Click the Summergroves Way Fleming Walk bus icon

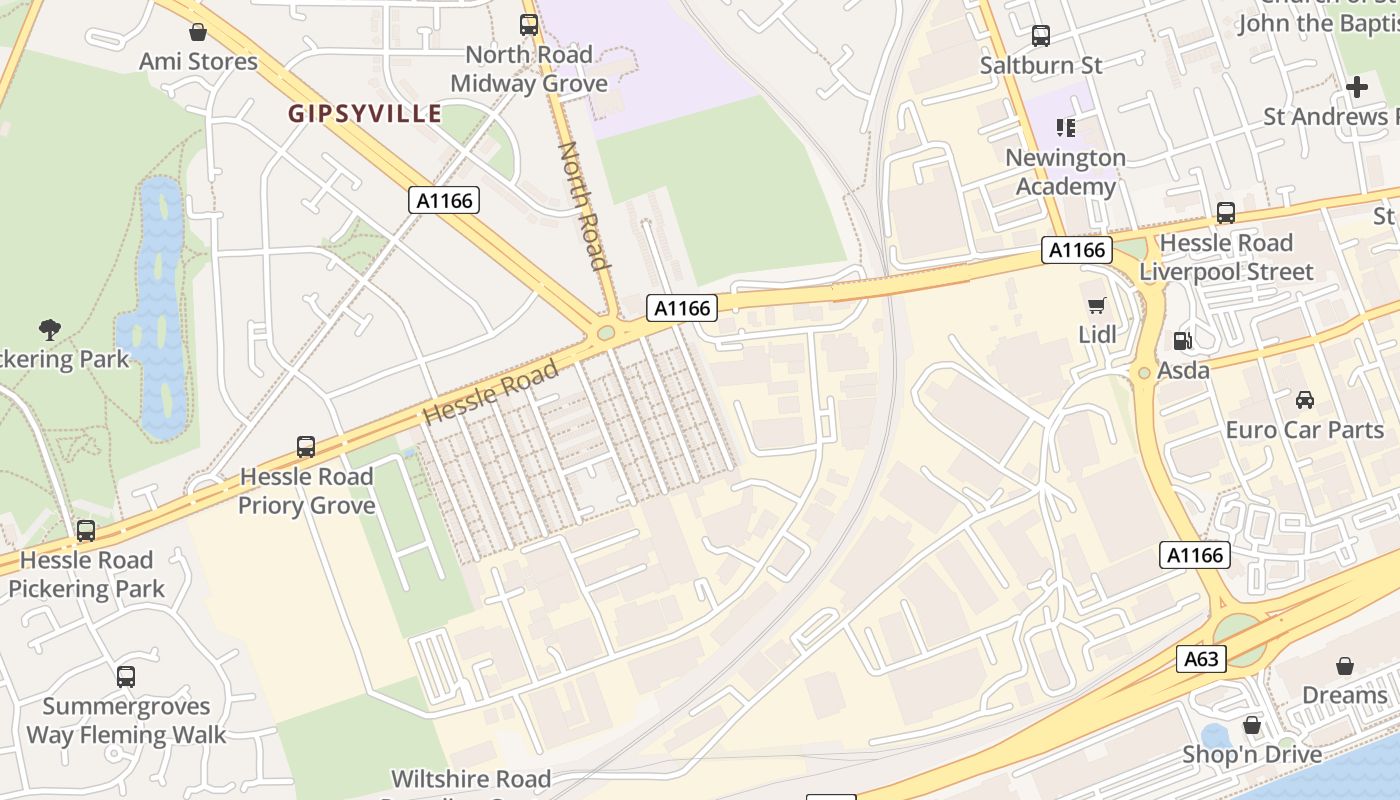tap(126, 677)
